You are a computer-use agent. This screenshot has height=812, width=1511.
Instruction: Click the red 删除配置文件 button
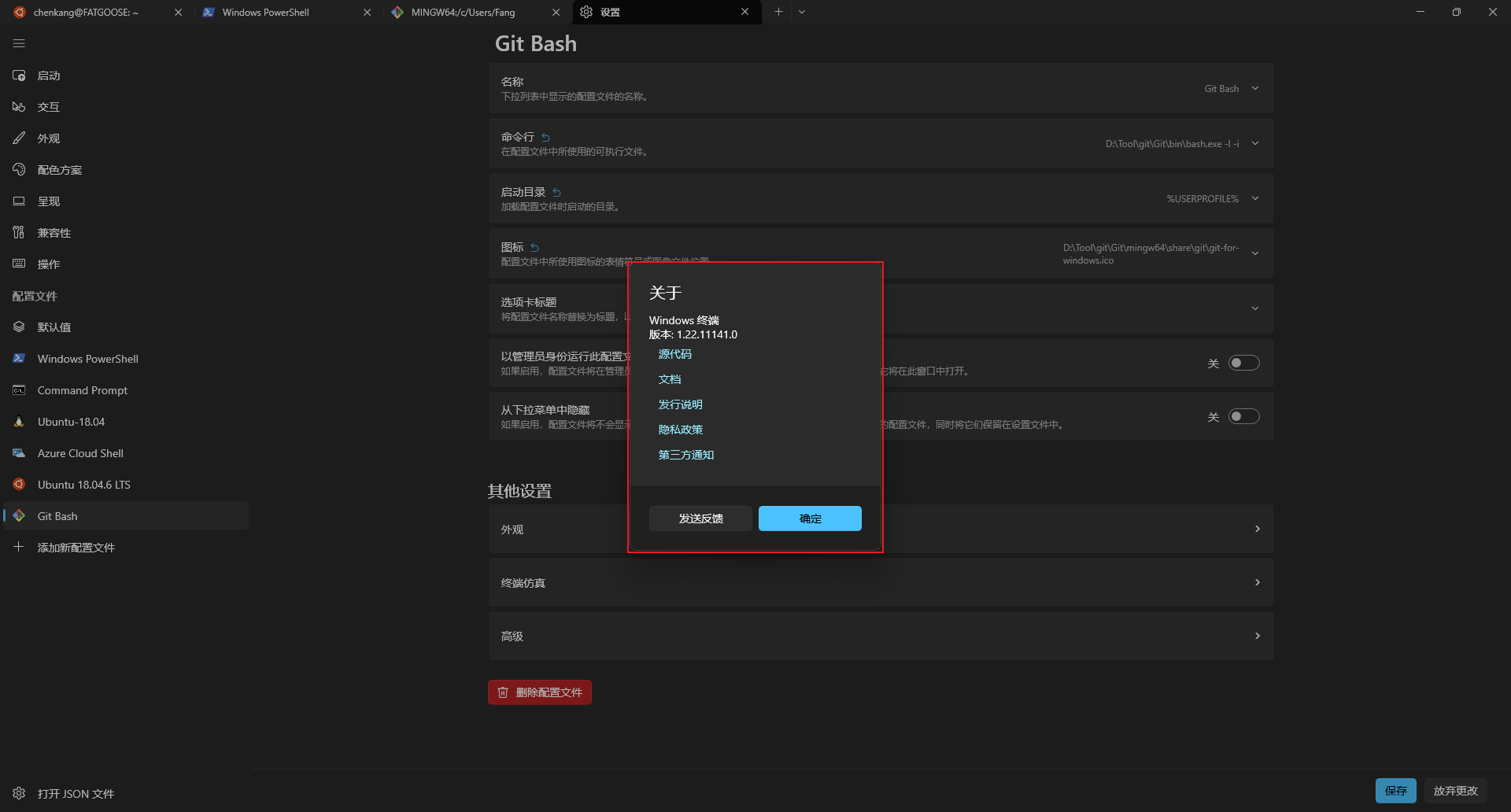540,692
